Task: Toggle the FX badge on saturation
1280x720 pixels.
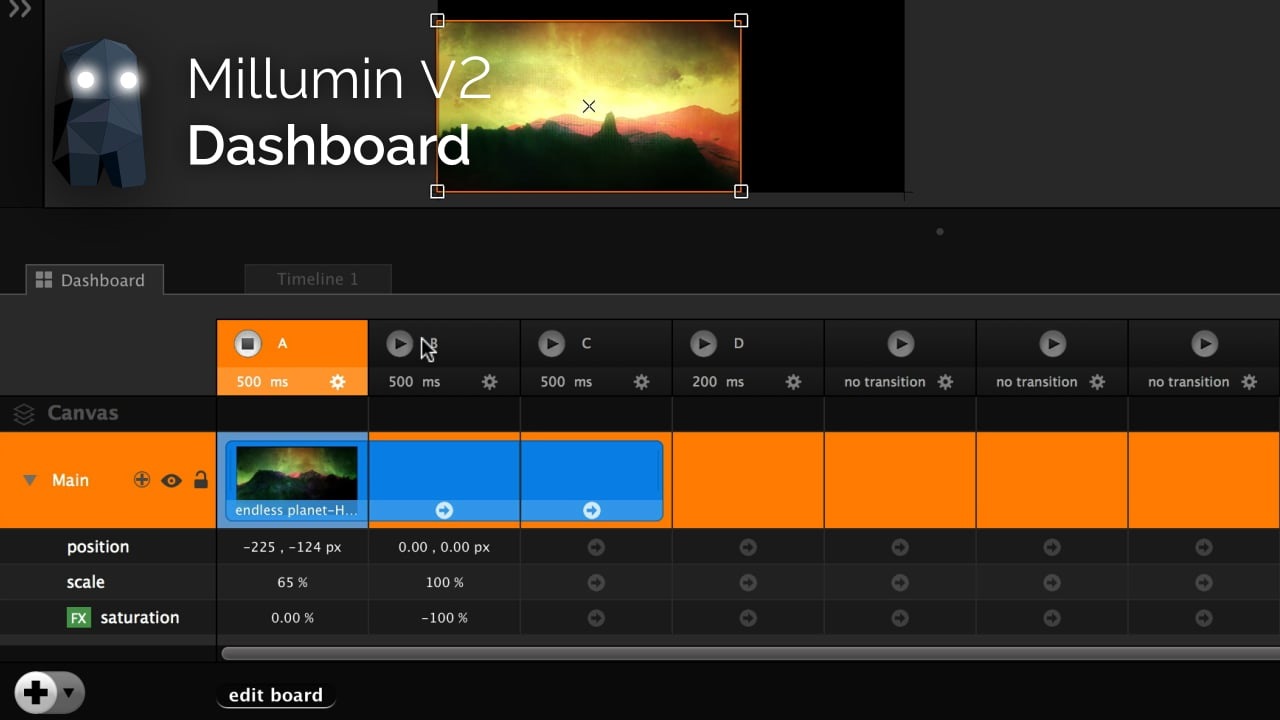Action: 79,618
